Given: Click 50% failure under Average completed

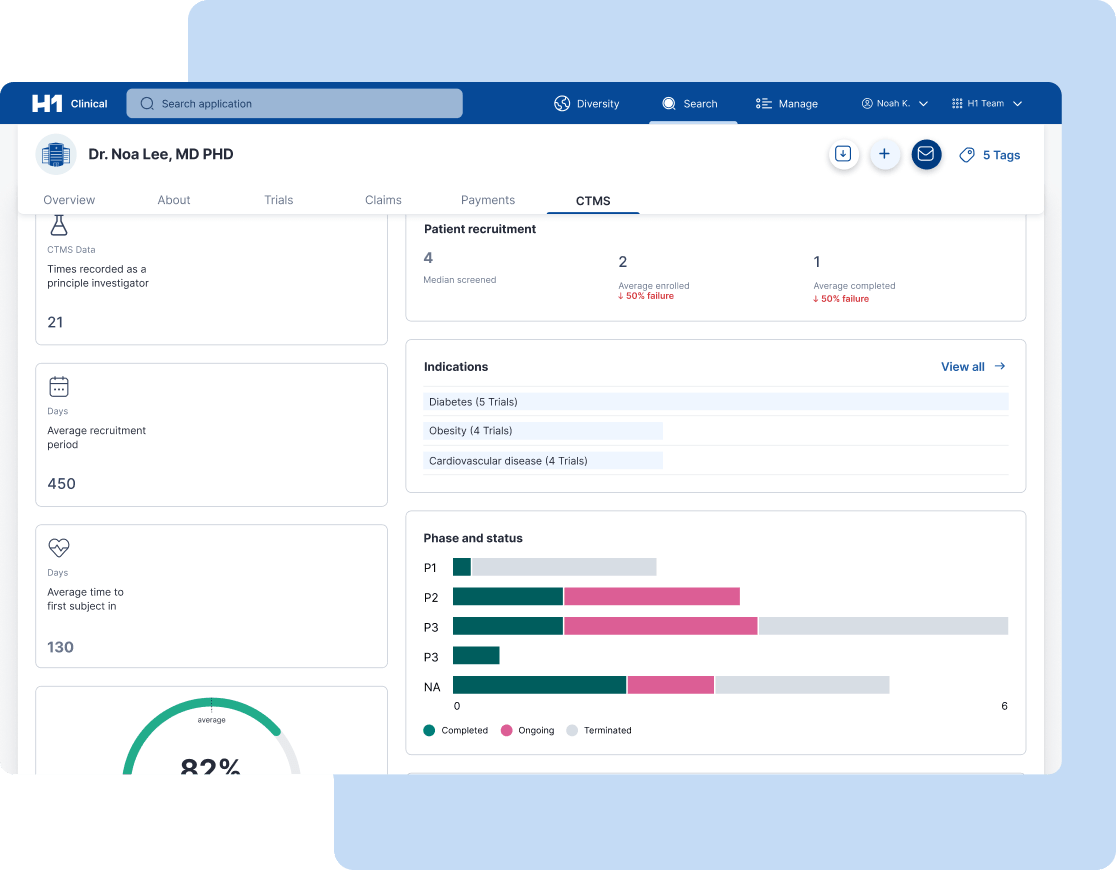Looking at the screenshot, I should 841,299.
